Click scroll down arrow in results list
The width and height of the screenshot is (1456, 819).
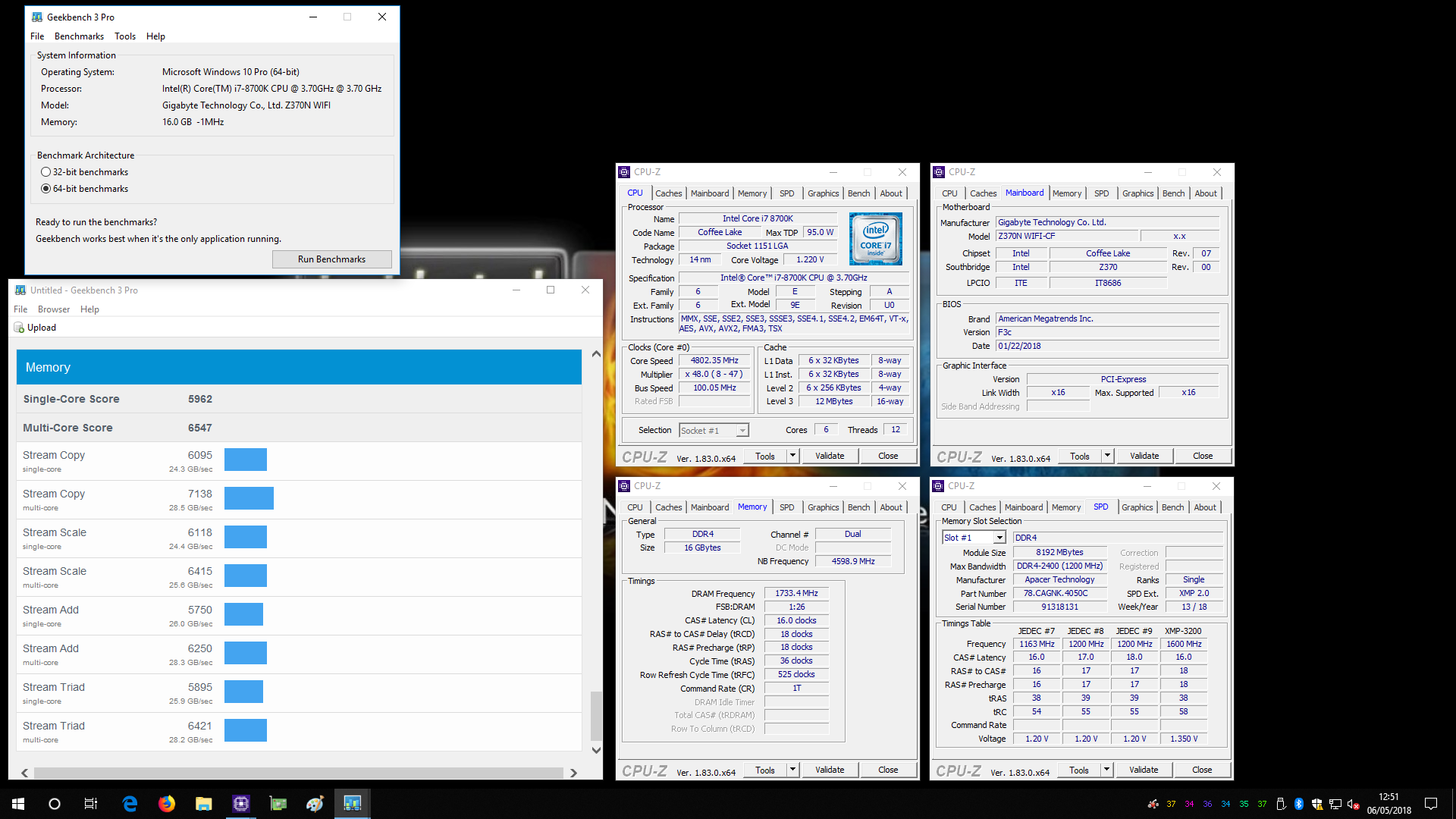pyautogui.click(x=596, y=751)
